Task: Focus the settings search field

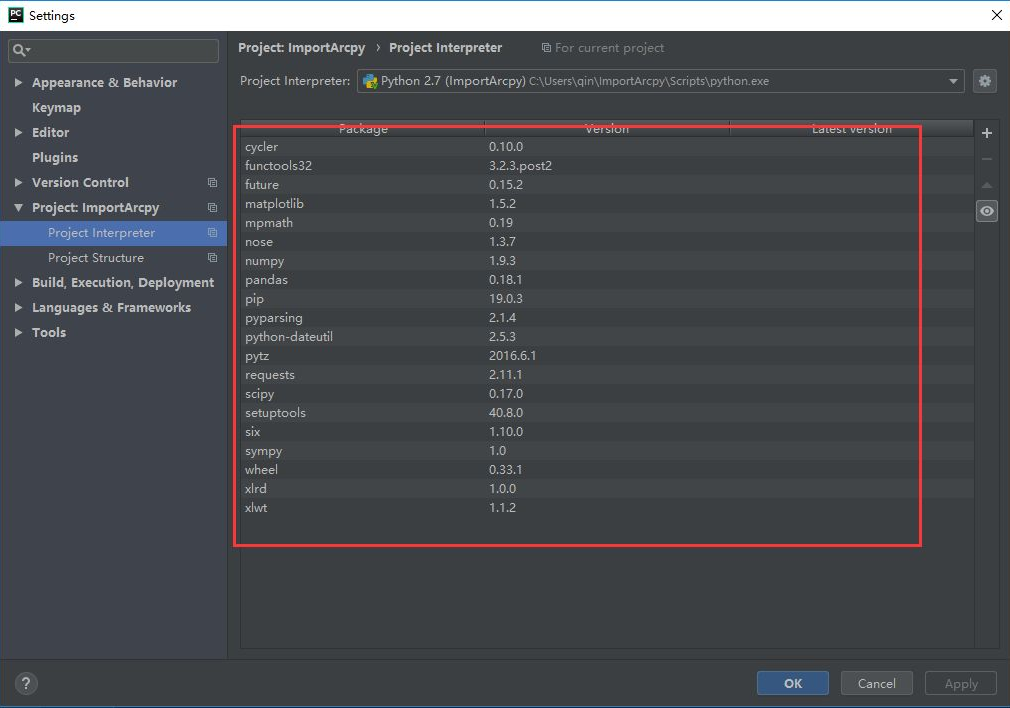Action: 113,50
